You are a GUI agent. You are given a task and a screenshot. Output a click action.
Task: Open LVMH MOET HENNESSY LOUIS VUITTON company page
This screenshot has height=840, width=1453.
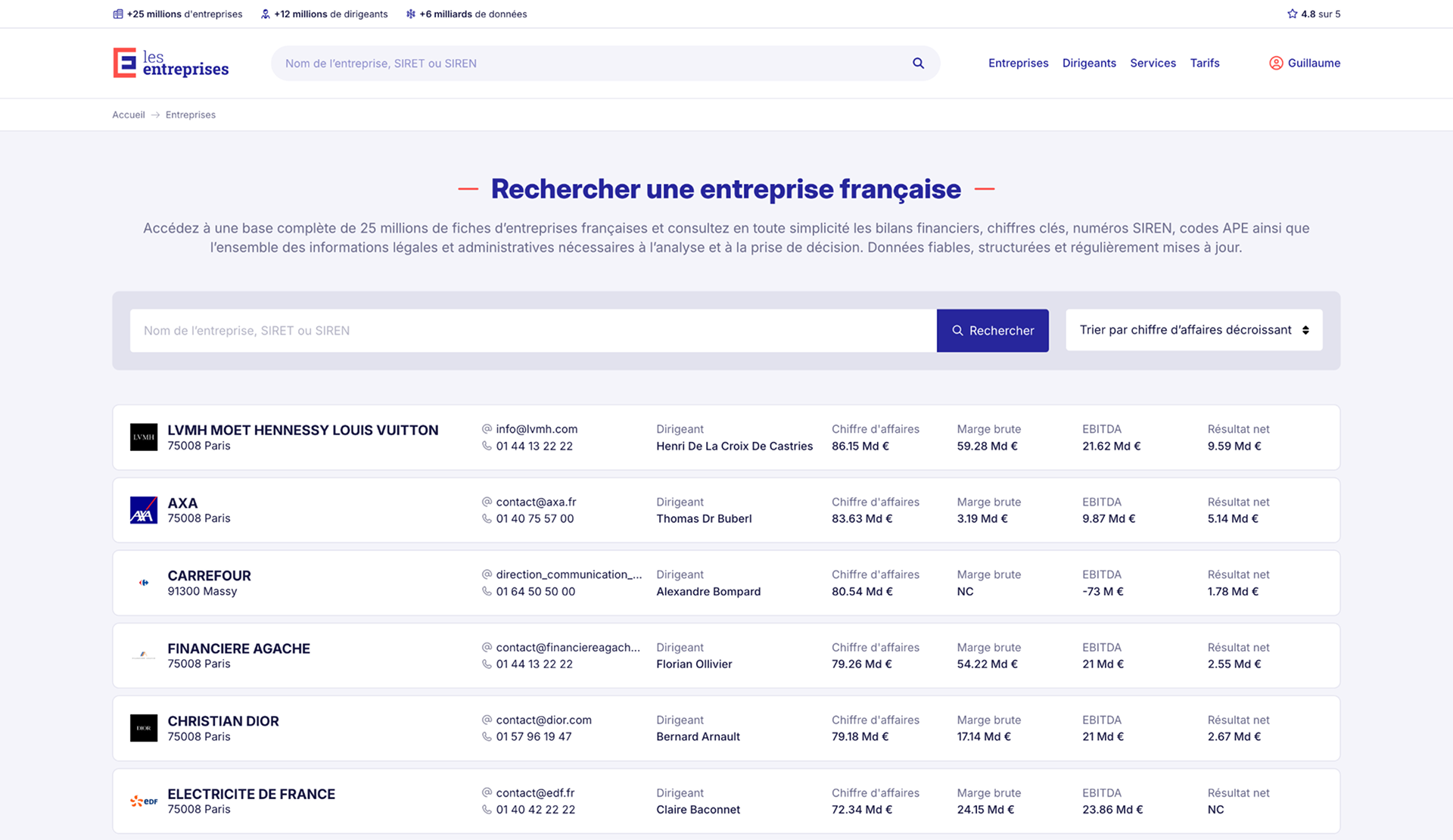pos(303,430)
